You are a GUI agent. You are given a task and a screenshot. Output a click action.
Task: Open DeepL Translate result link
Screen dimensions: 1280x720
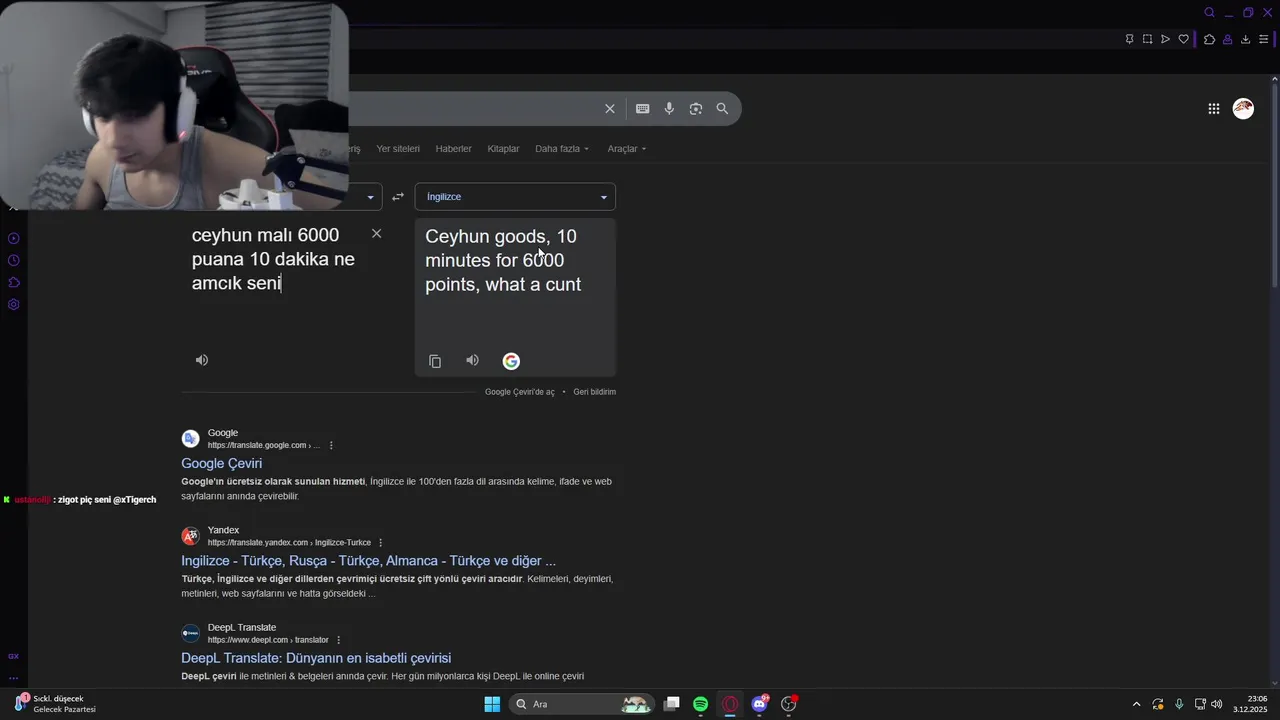(x=316, y=658)
